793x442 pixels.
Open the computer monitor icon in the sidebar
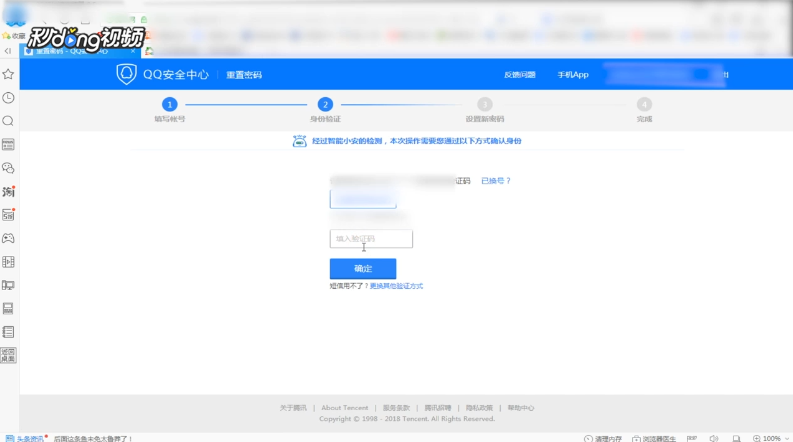[x=8, y=285]
